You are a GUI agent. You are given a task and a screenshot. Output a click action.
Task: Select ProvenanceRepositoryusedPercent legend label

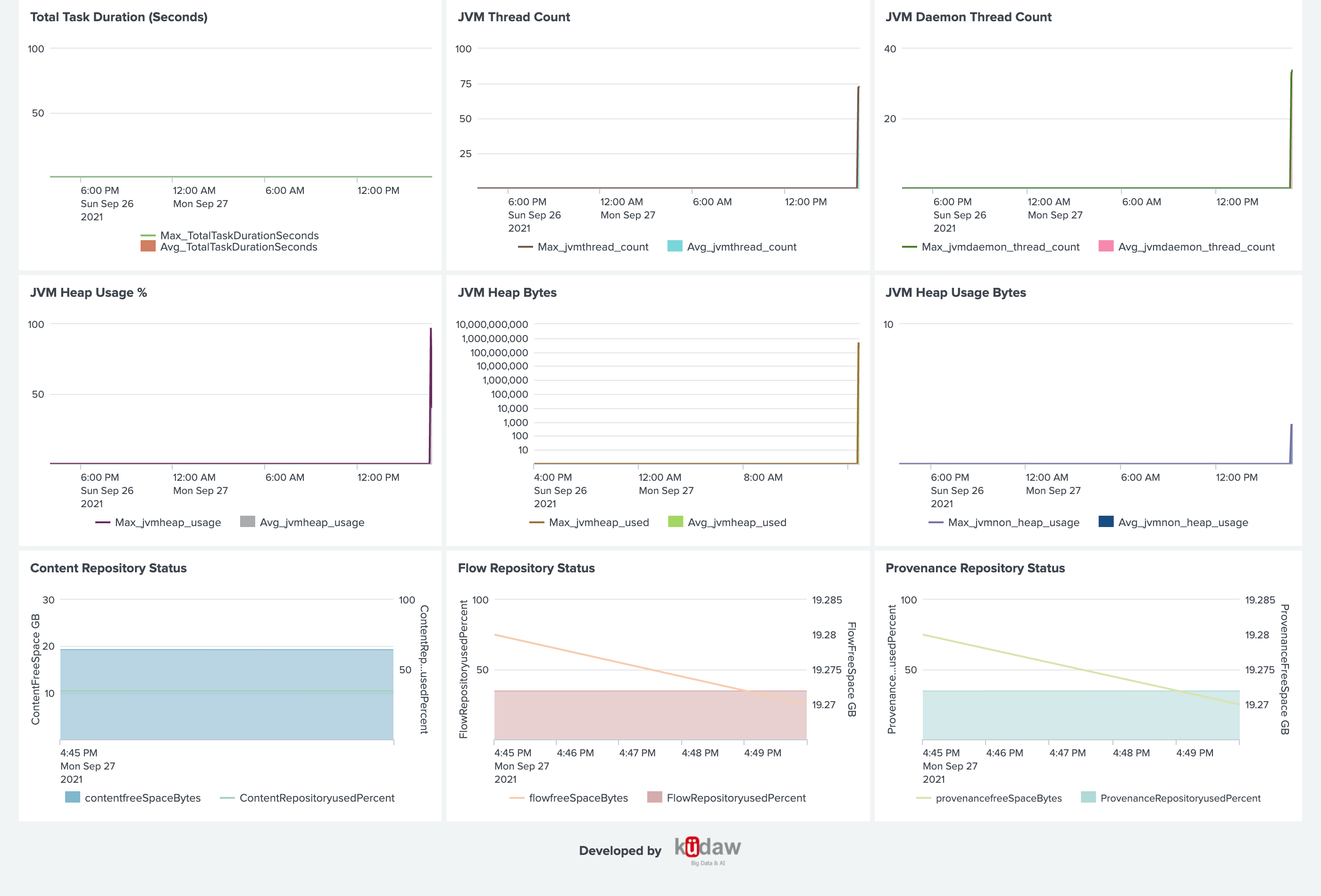[1180, 798]
